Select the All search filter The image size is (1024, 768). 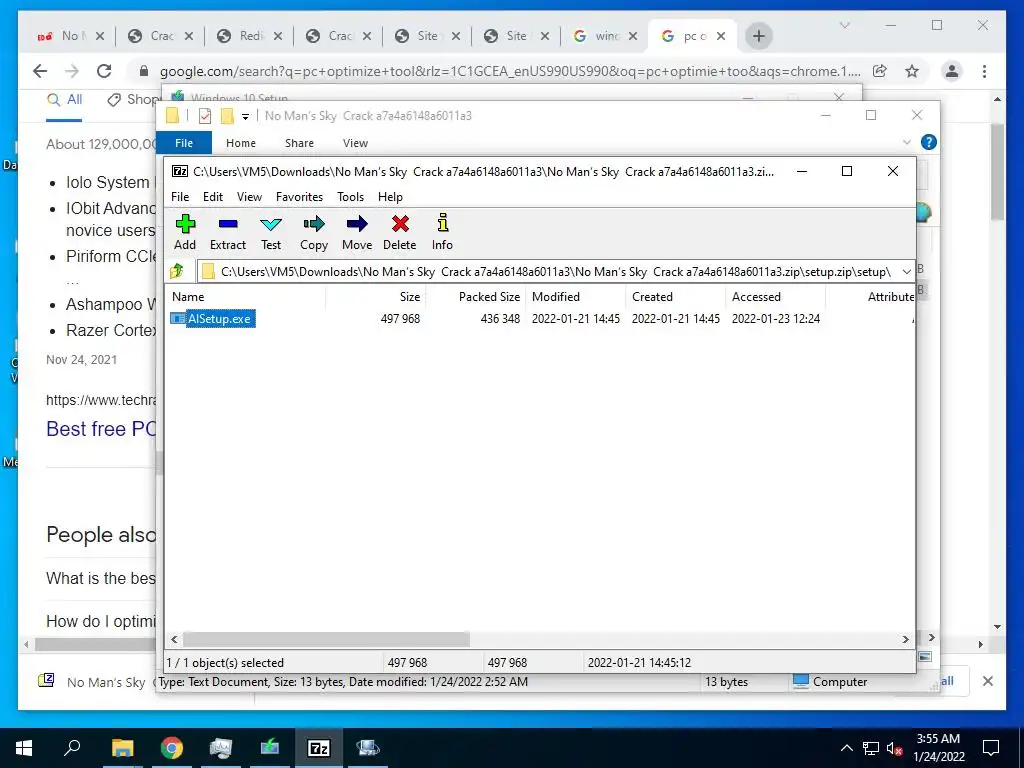65,100
